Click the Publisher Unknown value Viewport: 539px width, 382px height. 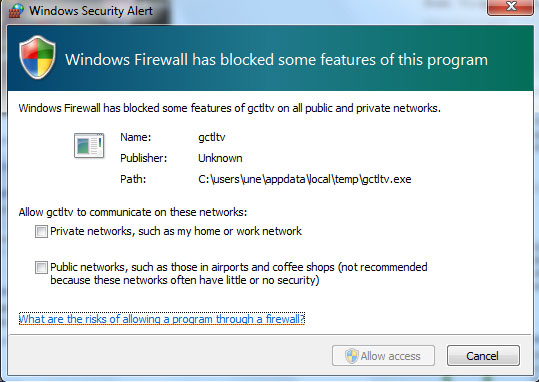coord(220,158)
